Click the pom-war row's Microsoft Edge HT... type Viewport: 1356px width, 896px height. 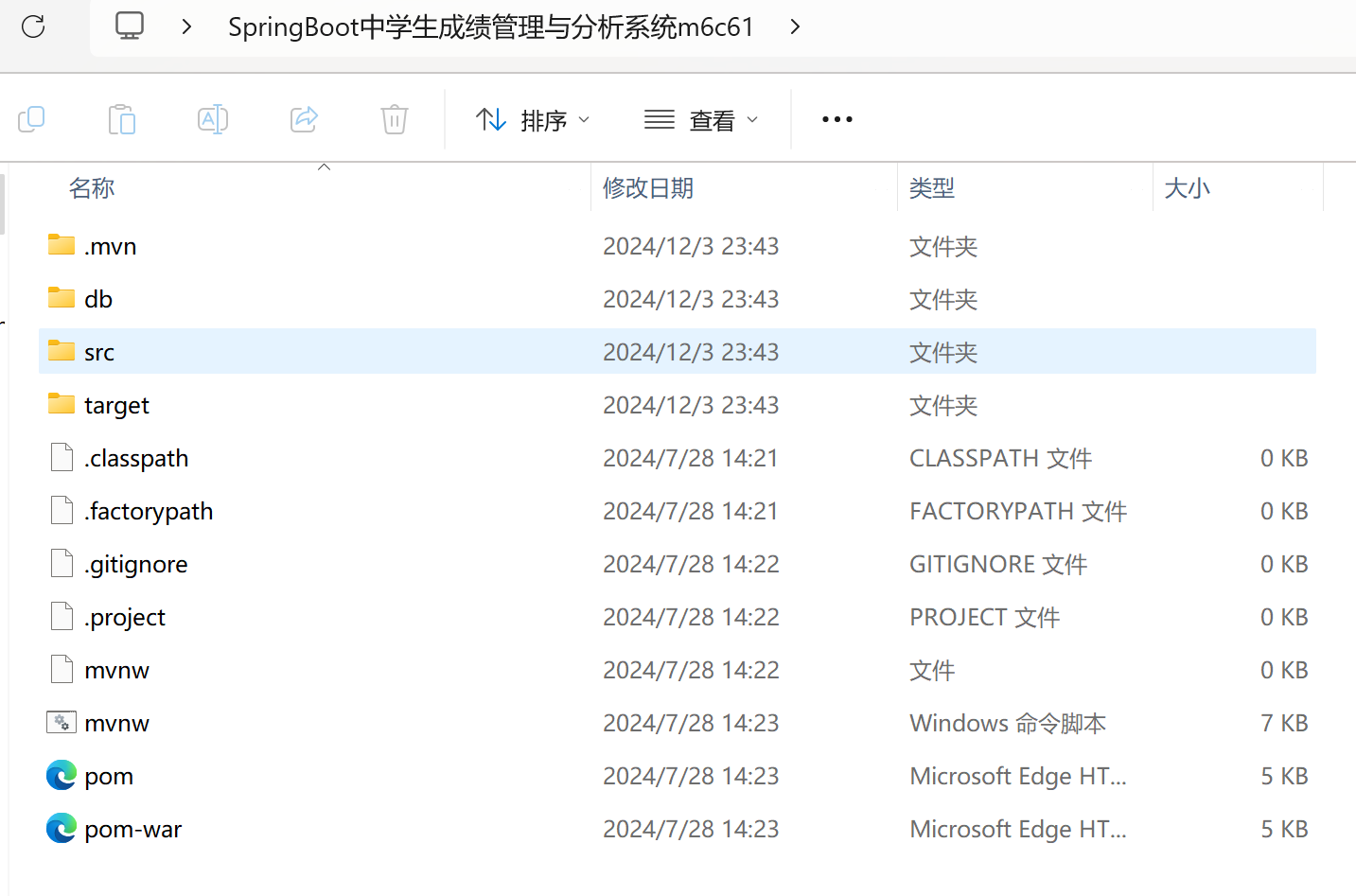pyautogui.click(x=1018, y=829)
